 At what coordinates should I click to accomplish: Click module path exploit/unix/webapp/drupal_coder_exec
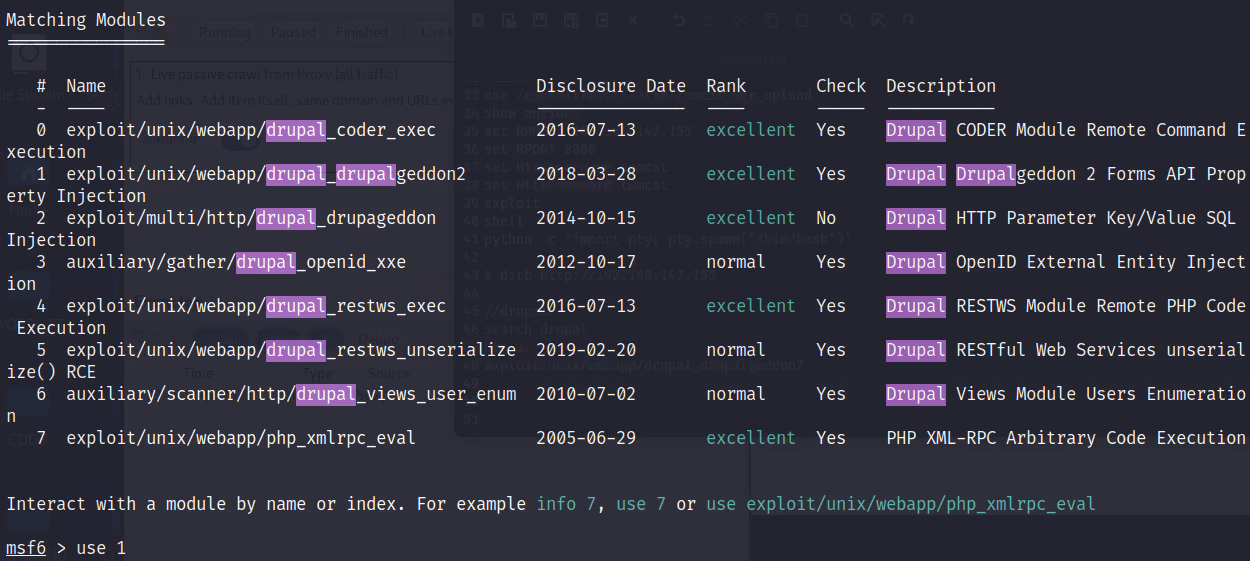tap(251, 130)
